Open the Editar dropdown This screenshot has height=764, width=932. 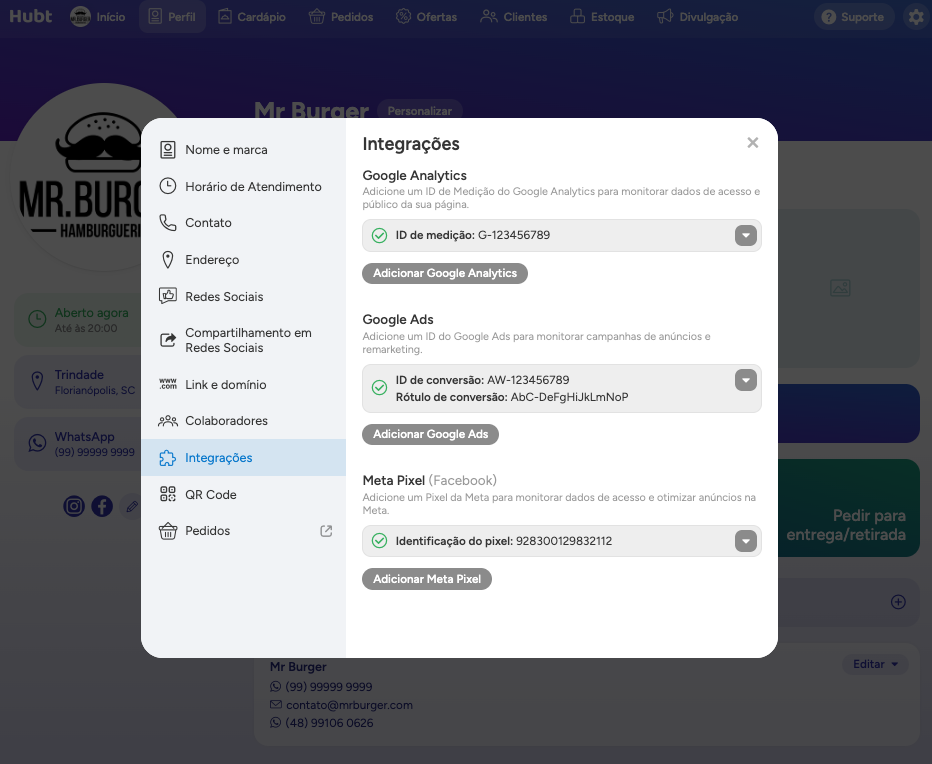point(876,665)
